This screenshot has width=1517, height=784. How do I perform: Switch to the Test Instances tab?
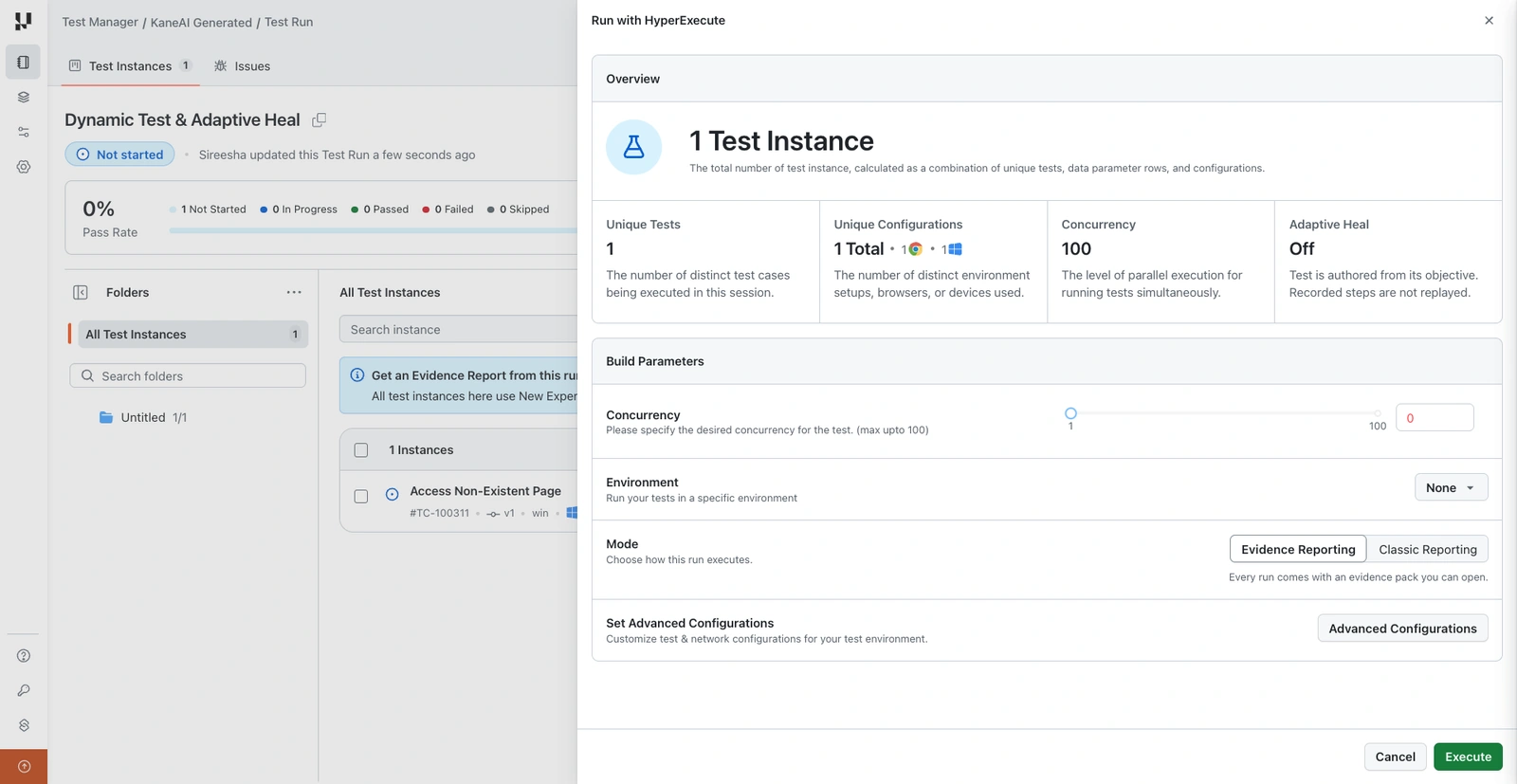coord(131,66)
